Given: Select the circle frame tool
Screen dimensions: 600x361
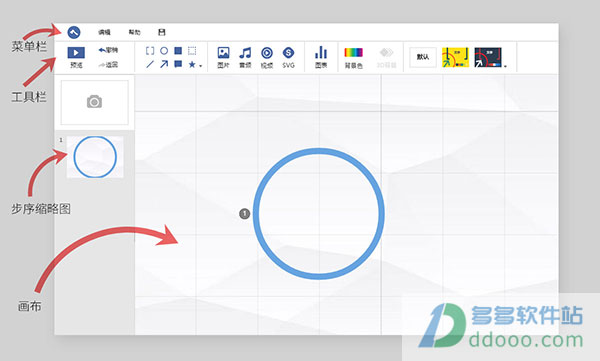Looking at the screenshot, I should (x=164, y=51).
